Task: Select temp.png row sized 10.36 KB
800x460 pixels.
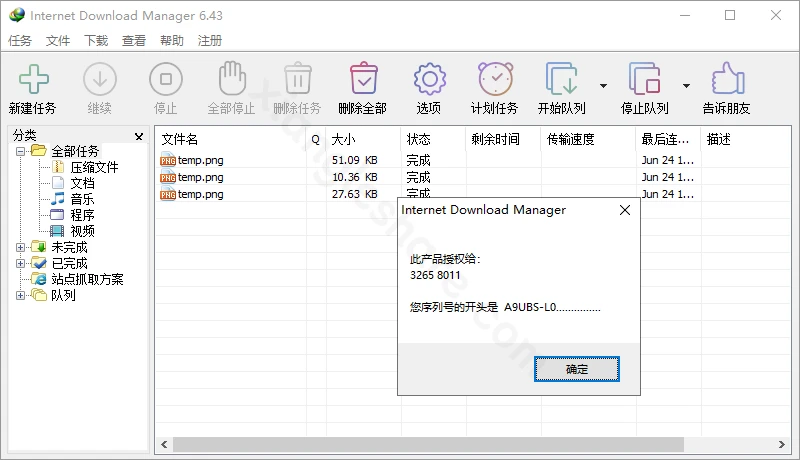Action: [x=473, y=177]
